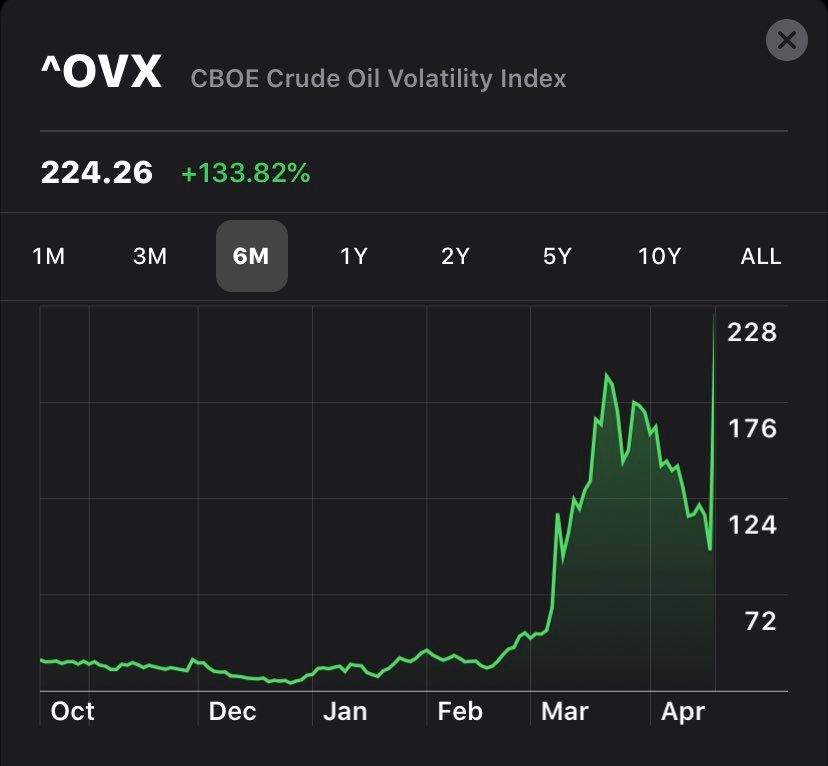
Task: Select the 6M time range
Action: click(251, 256)
